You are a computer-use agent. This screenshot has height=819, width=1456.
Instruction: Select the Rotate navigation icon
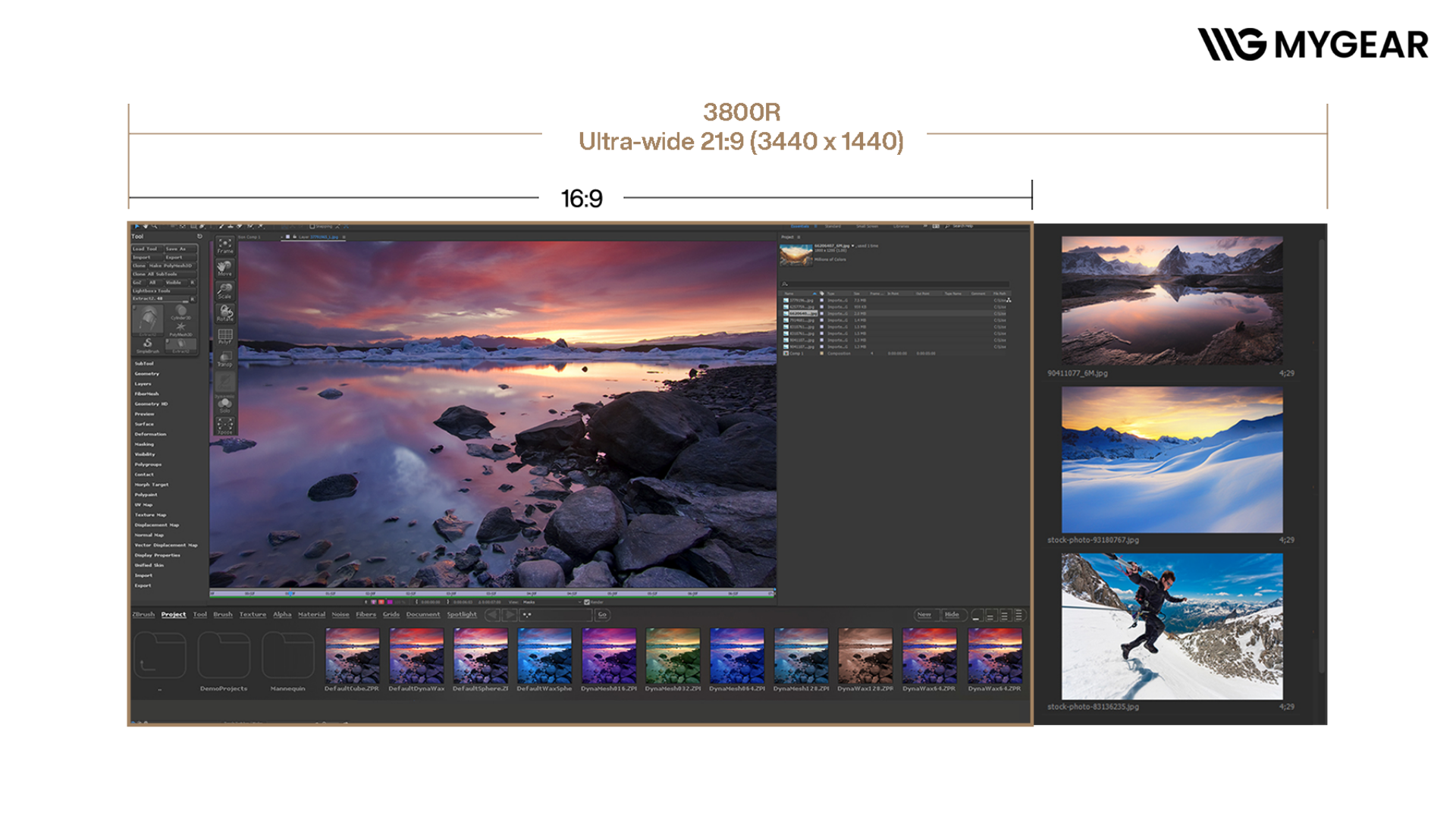pyautogui.click(x=225, y=313)
